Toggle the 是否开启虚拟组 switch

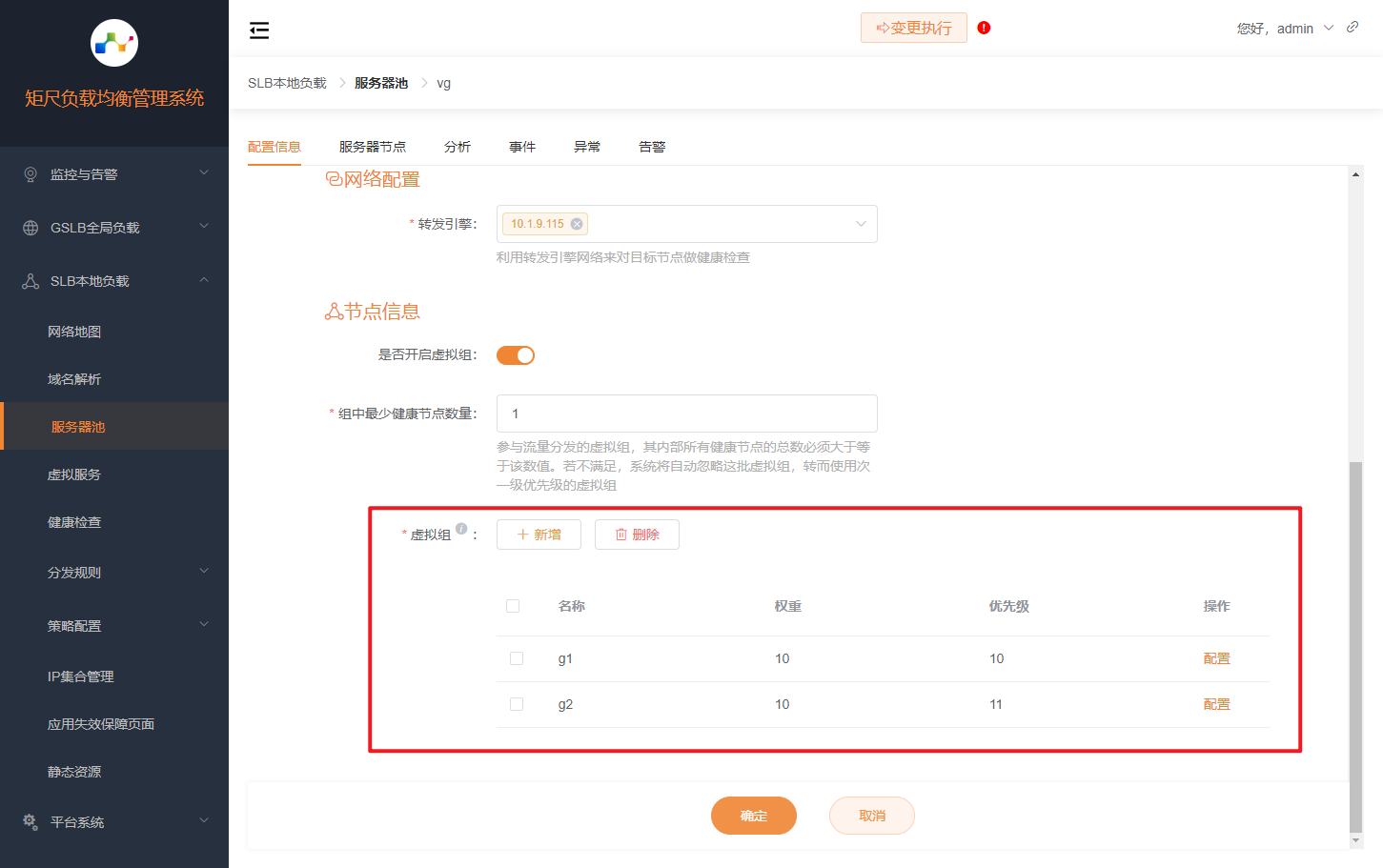tap(516, 355)
